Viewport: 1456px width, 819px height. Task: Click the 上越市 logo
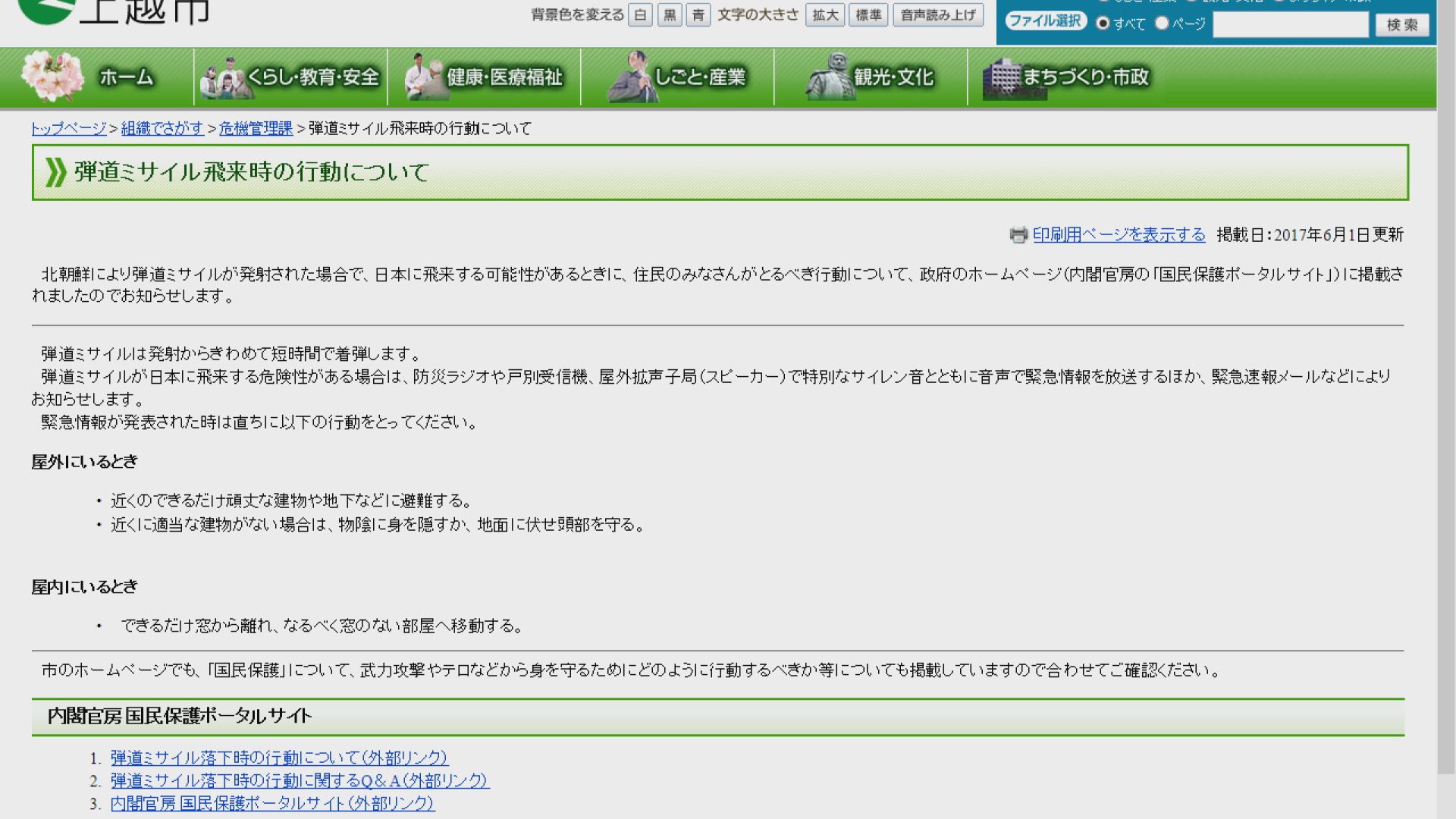point(114,11)
